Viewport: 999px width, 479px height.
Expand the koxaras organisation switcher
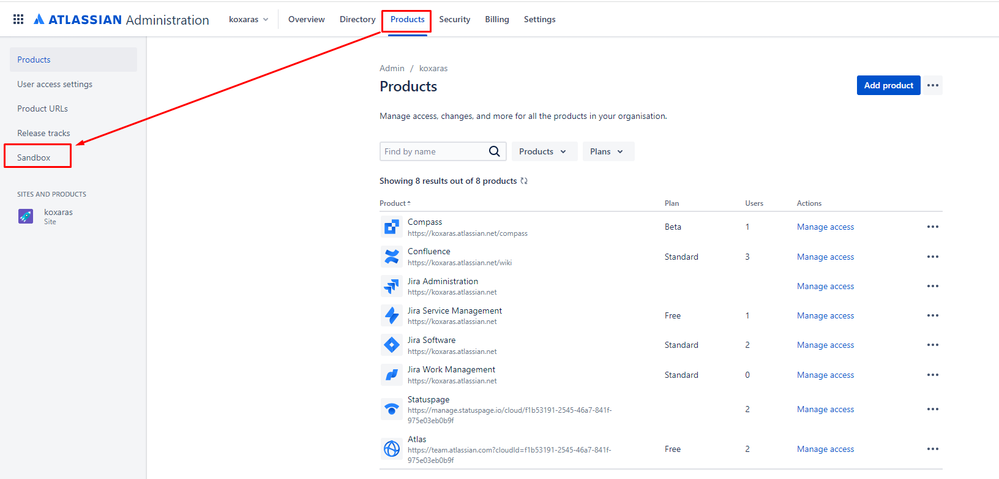pyautogui.click(x=248, y=20)
